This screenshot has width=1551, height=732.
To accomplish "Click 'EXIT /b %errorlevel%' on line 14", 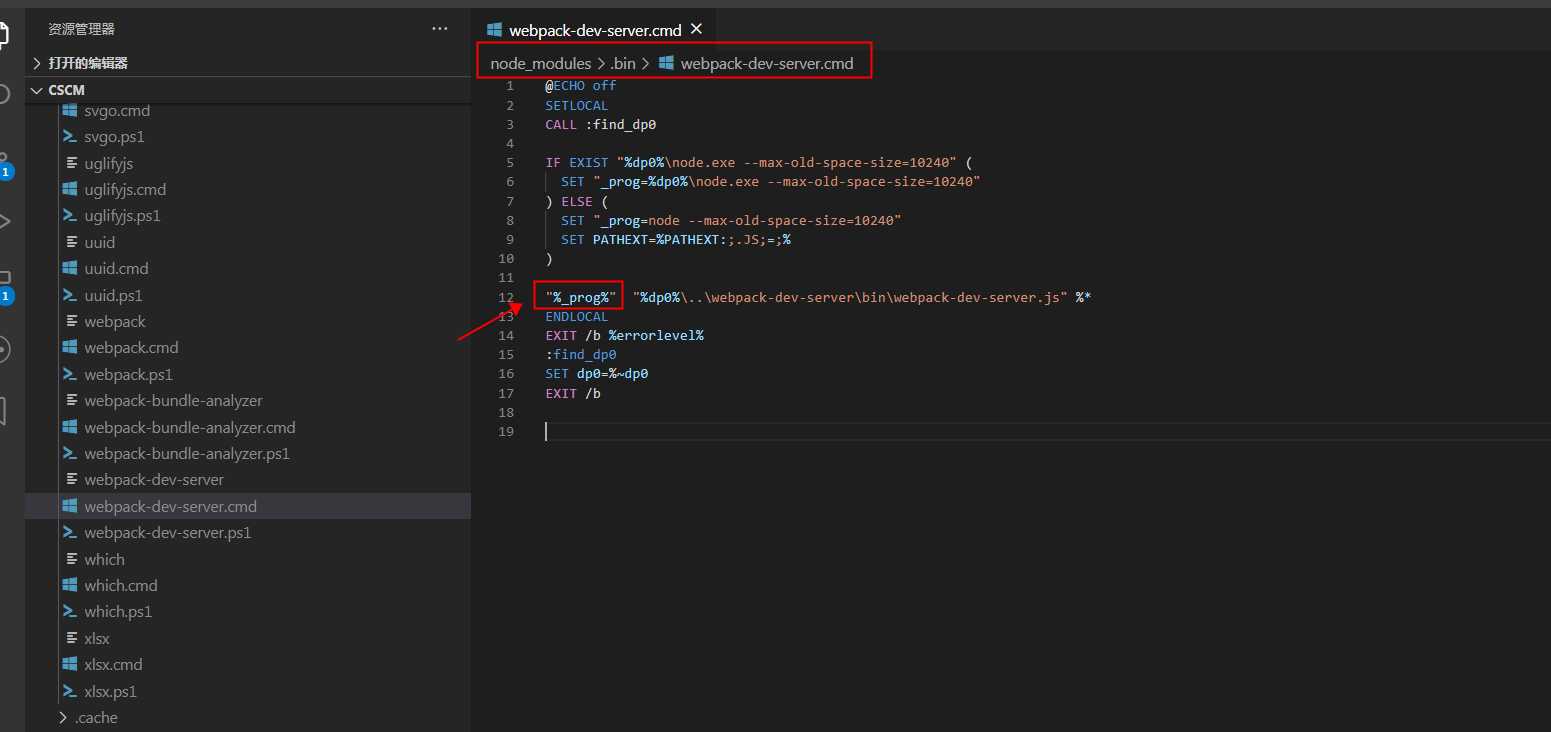I will [x=624, y=336].
